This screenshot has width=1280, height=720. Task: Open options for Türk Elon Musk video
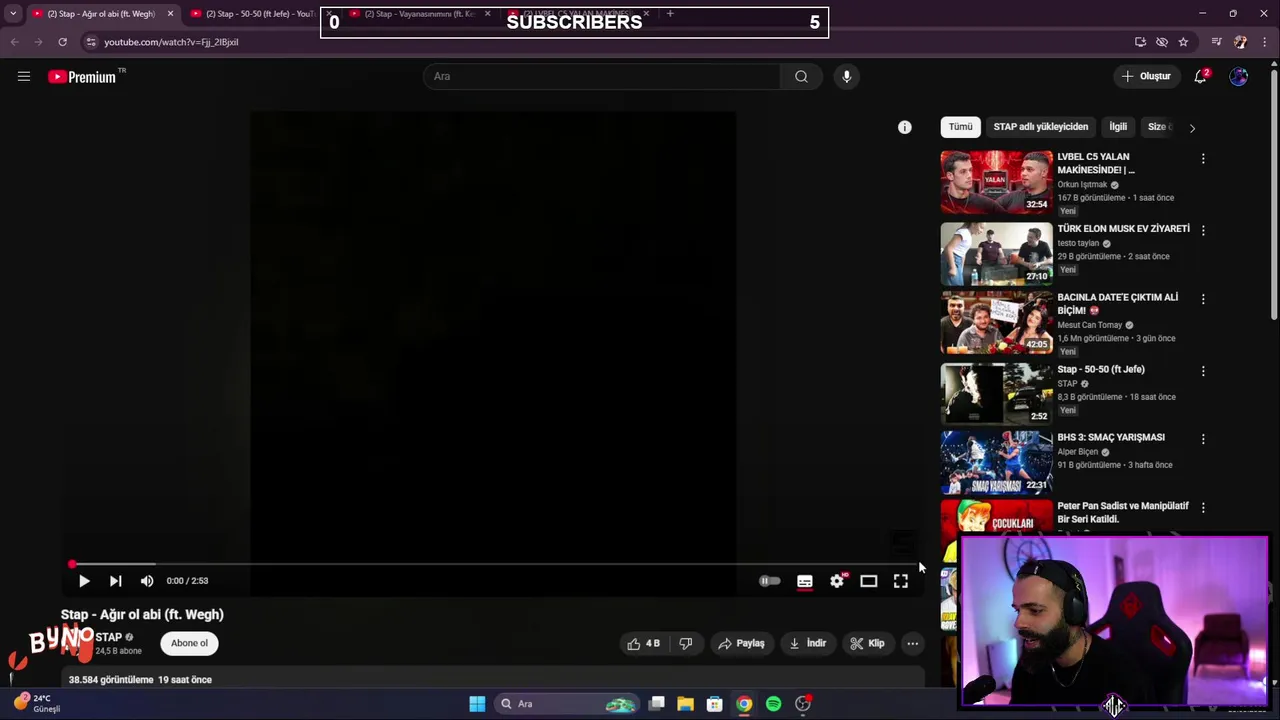pyautogui.click(x=1203, y=230)
